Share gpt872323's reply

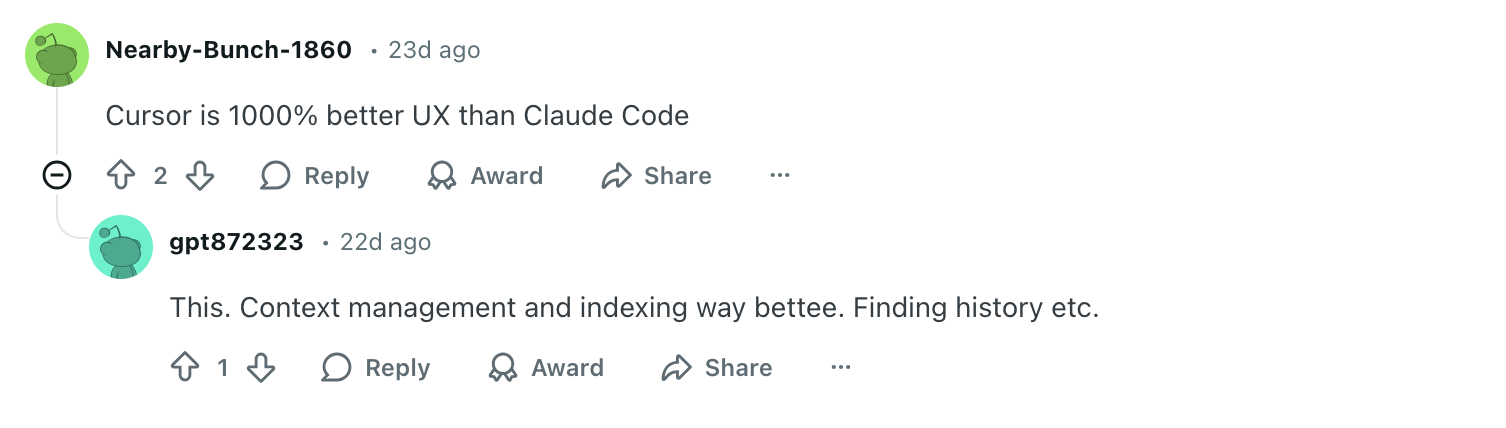tap(717, 368)
